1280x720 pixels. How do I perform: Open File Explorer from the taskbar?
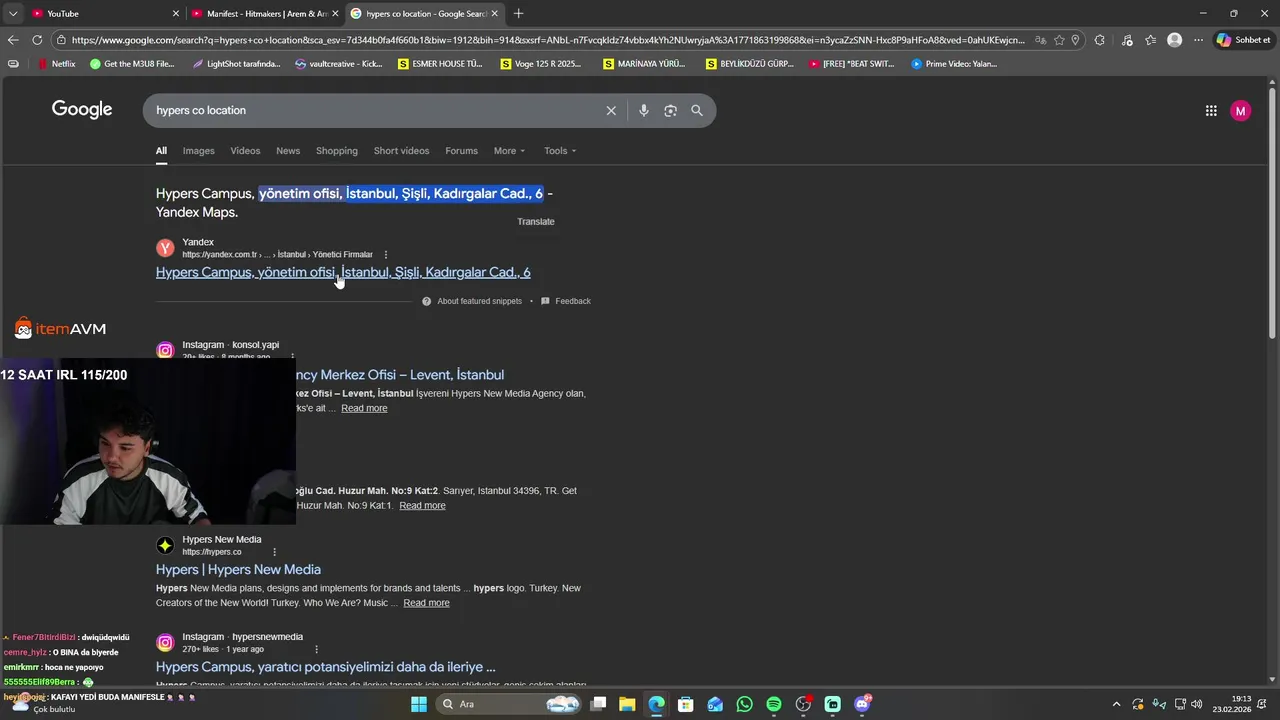click(627, 704)
